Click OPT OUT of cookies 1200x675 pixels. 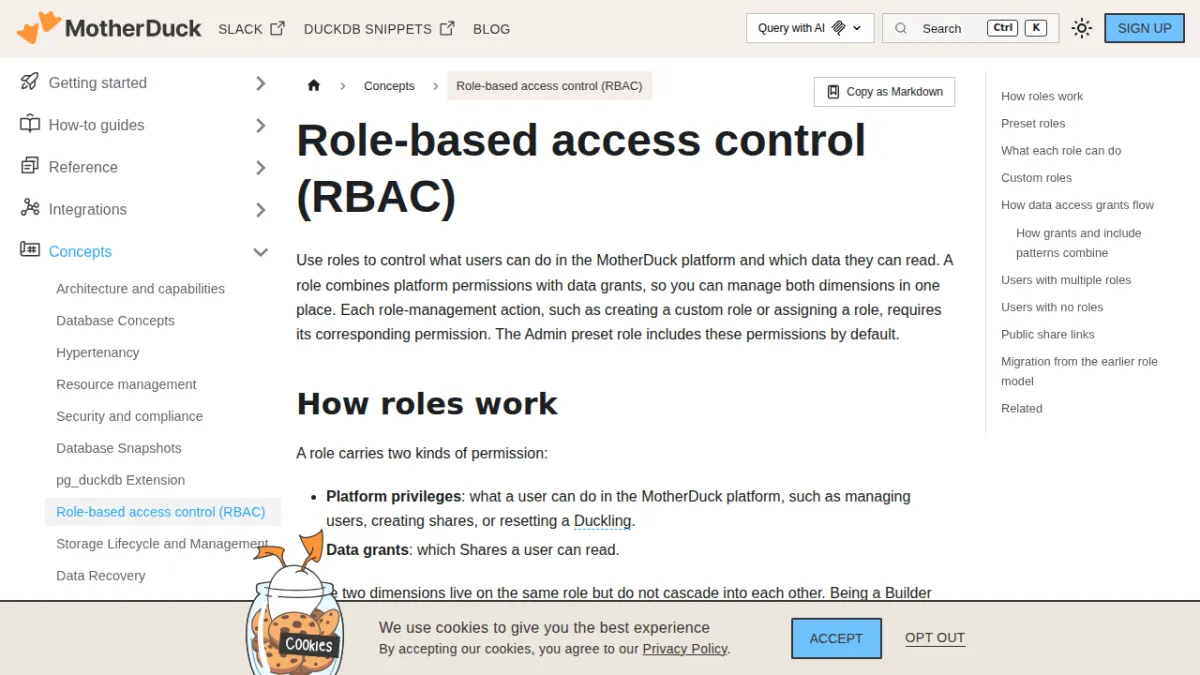(x=935, y=638)
